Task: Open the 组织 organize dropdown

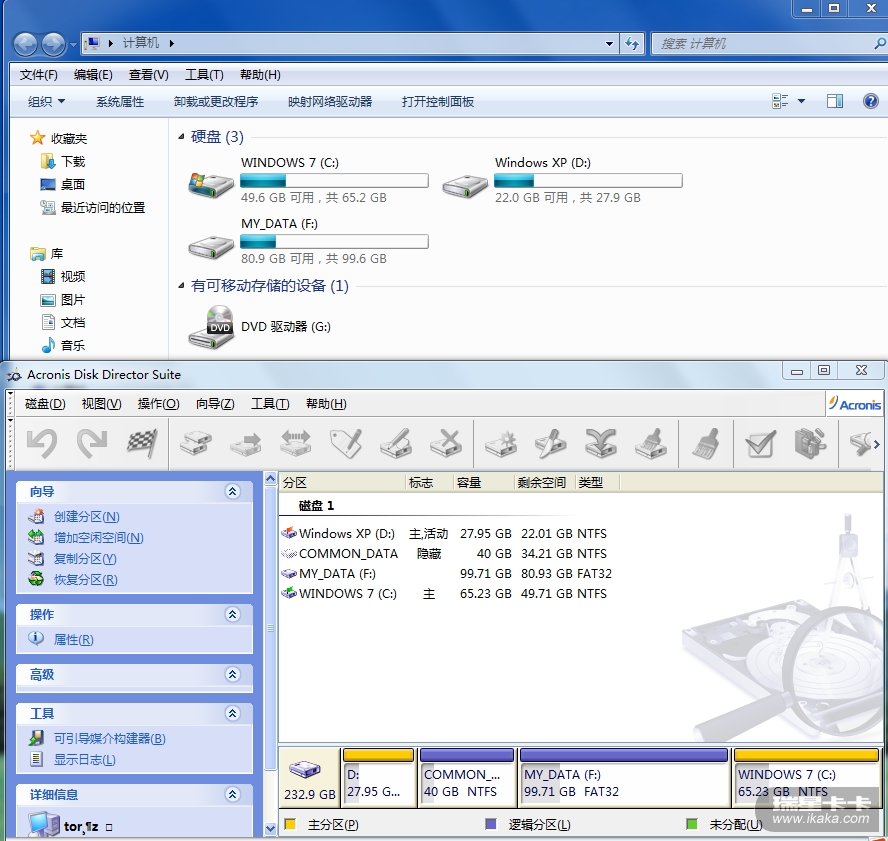Action: (46, 102)
